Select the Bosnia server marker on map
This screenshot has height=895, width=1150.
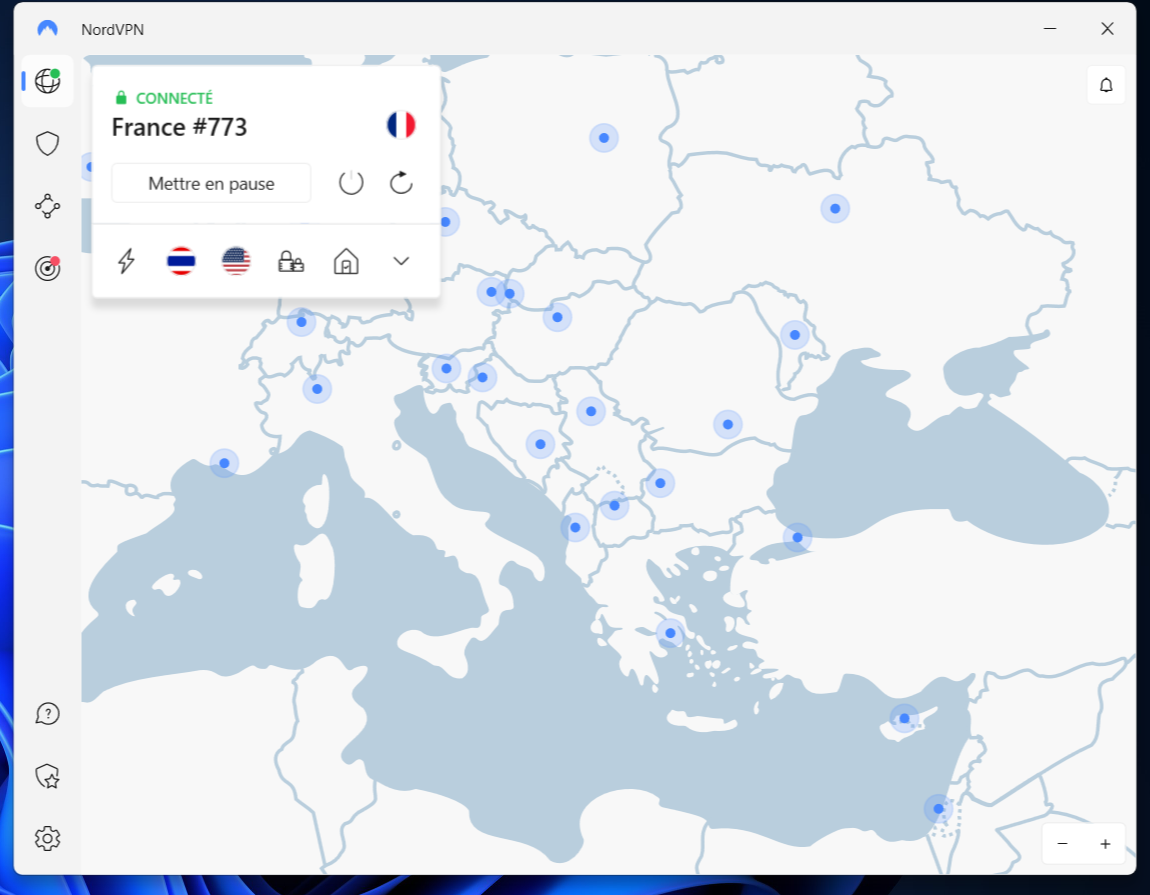[541, 445]
